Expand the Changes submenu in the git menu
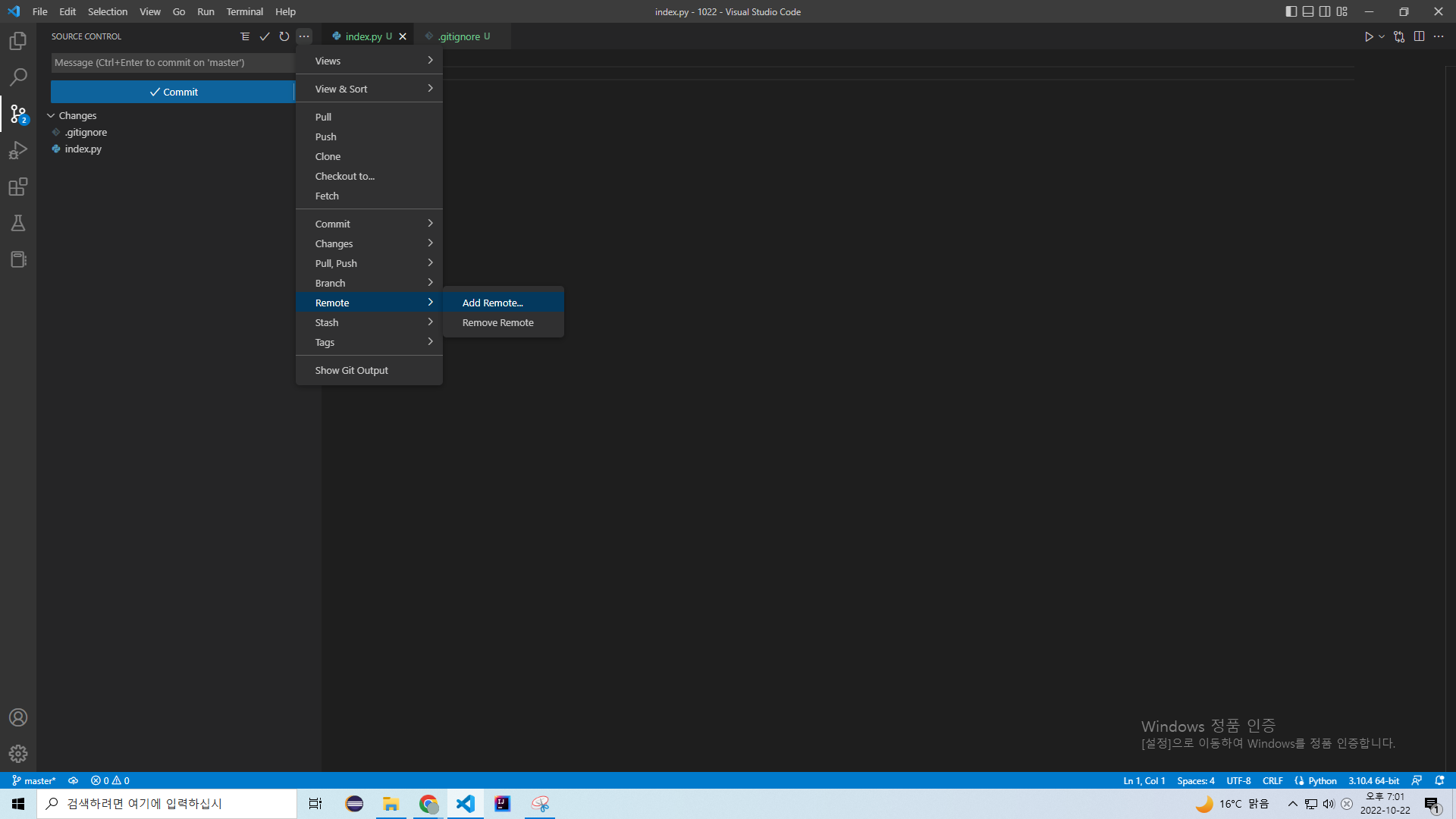Screen dimensions: 1456x819 point(369,243)
